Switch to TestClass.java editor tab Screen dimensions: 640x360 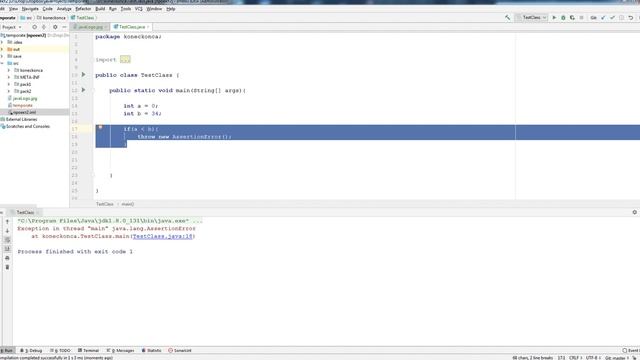pos(130,27)
